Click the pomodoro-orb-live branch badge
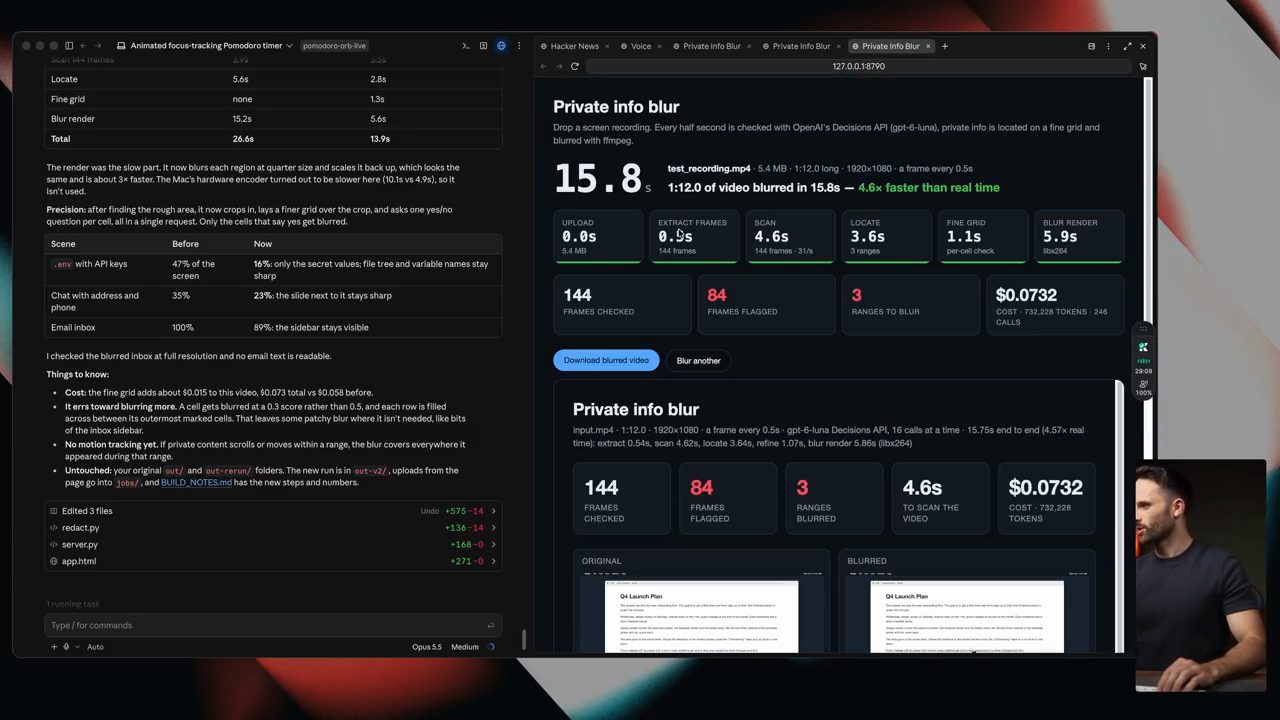Viewport: 1280px width, 720px height. click(x=335, y=46)
